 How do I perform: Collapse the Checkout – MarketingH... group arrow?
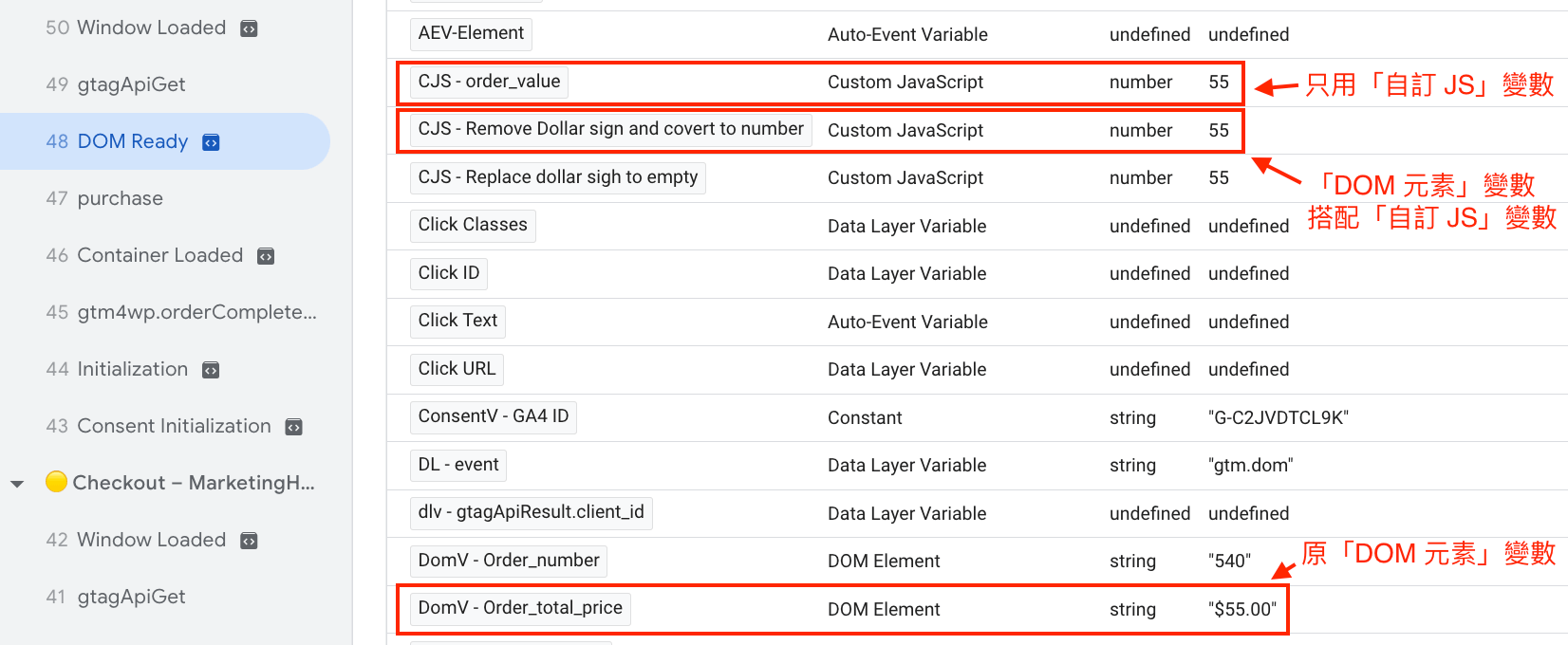coord(17,484)
